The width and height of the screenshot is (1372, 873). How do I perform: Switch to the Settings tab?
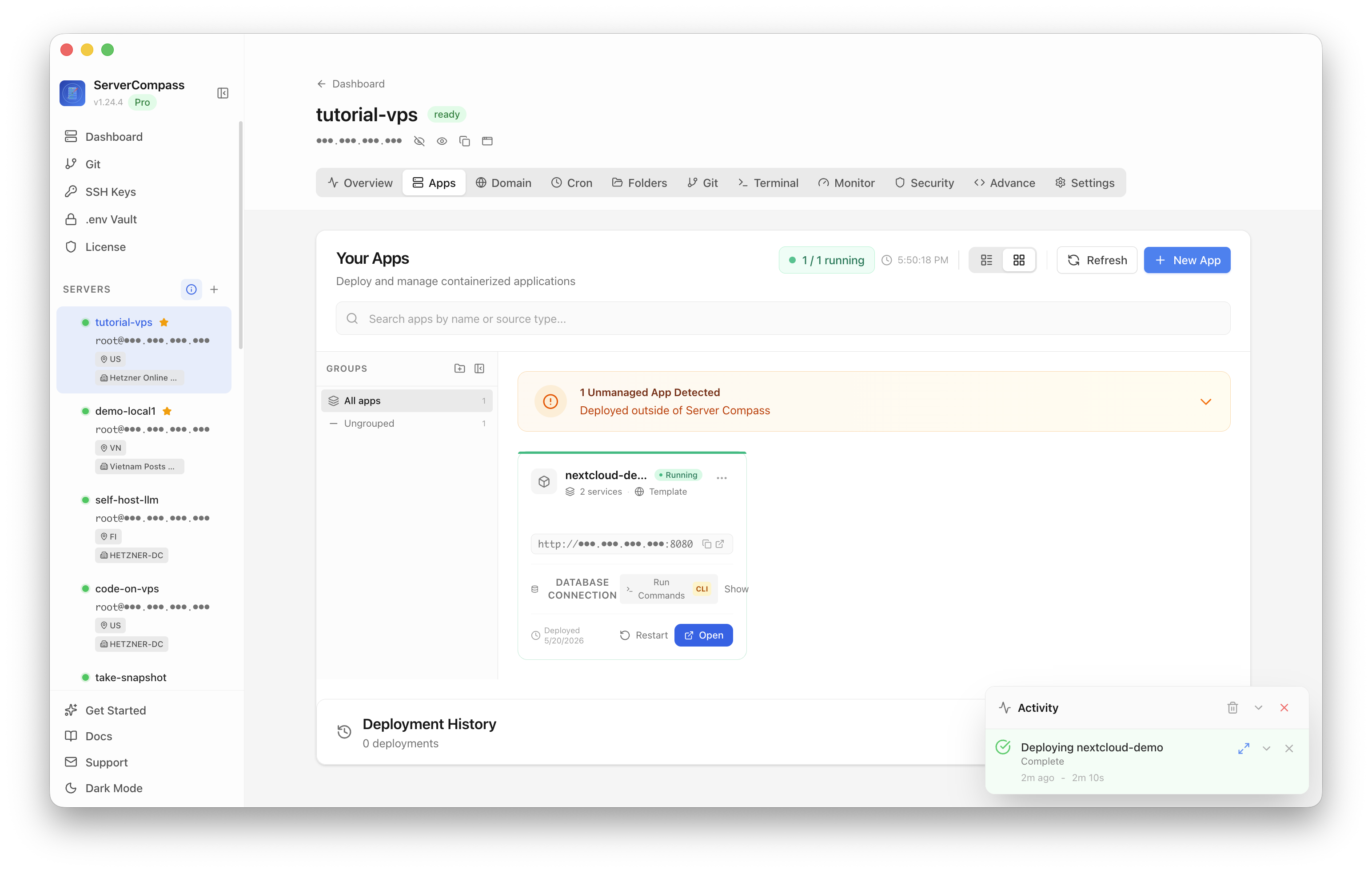pos(1085,183)
